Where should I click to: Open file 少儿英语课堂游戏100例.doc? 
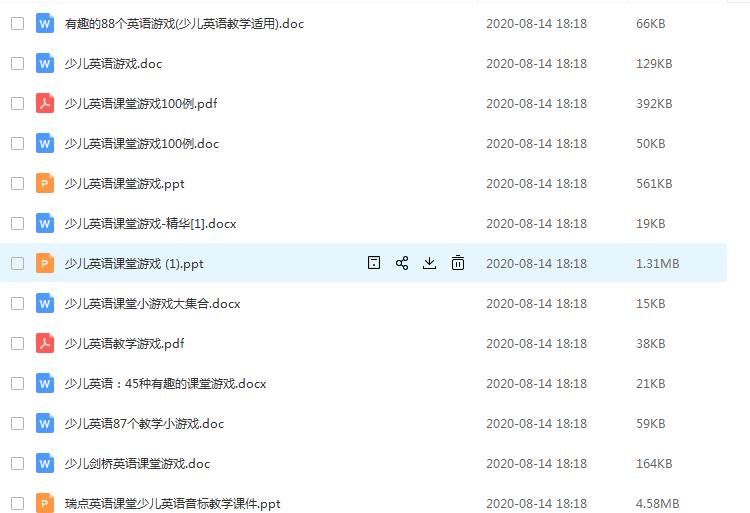click(142, 143)
